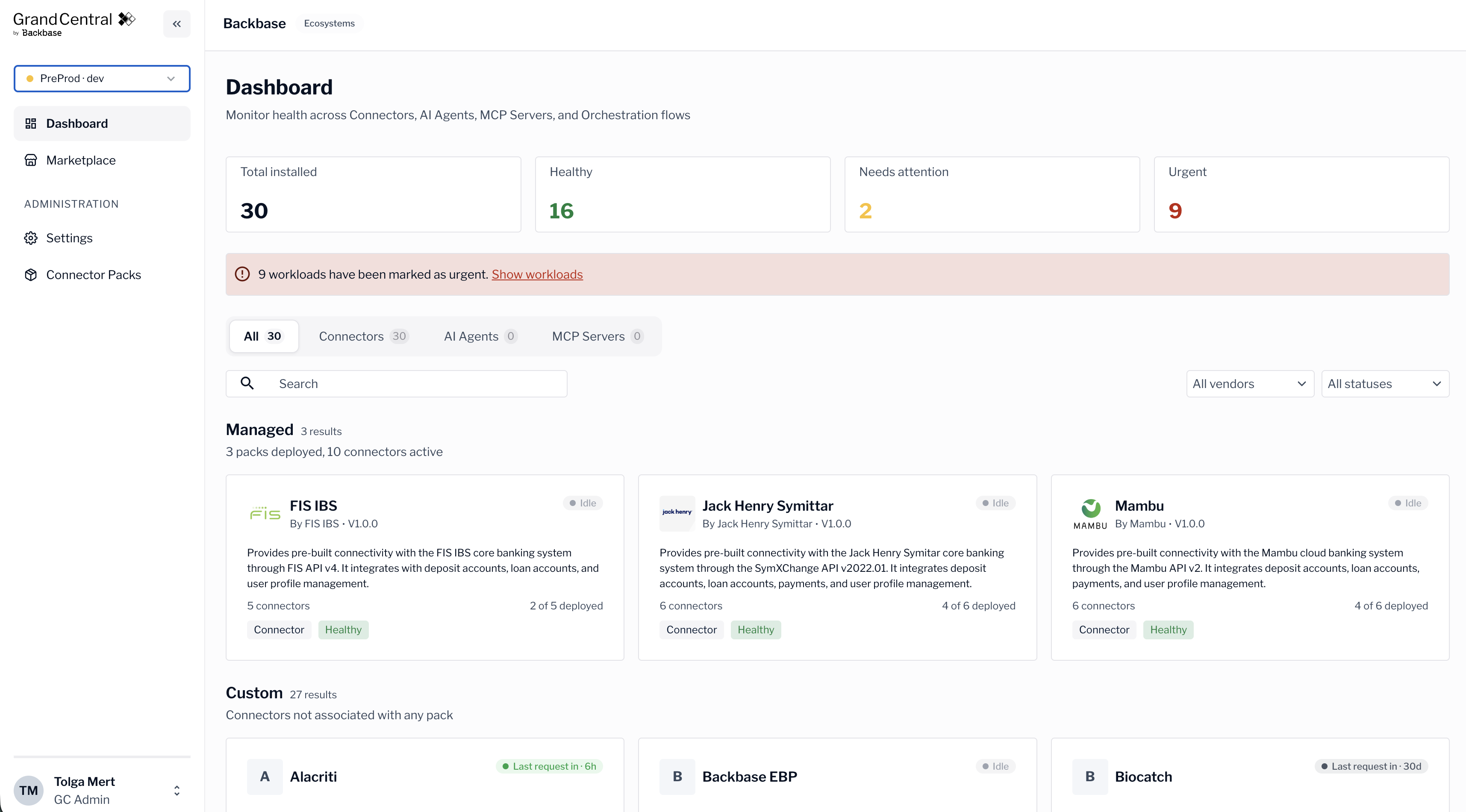Open the Biocatch connector card
1466x812 pixels.
coord(1250,775)
